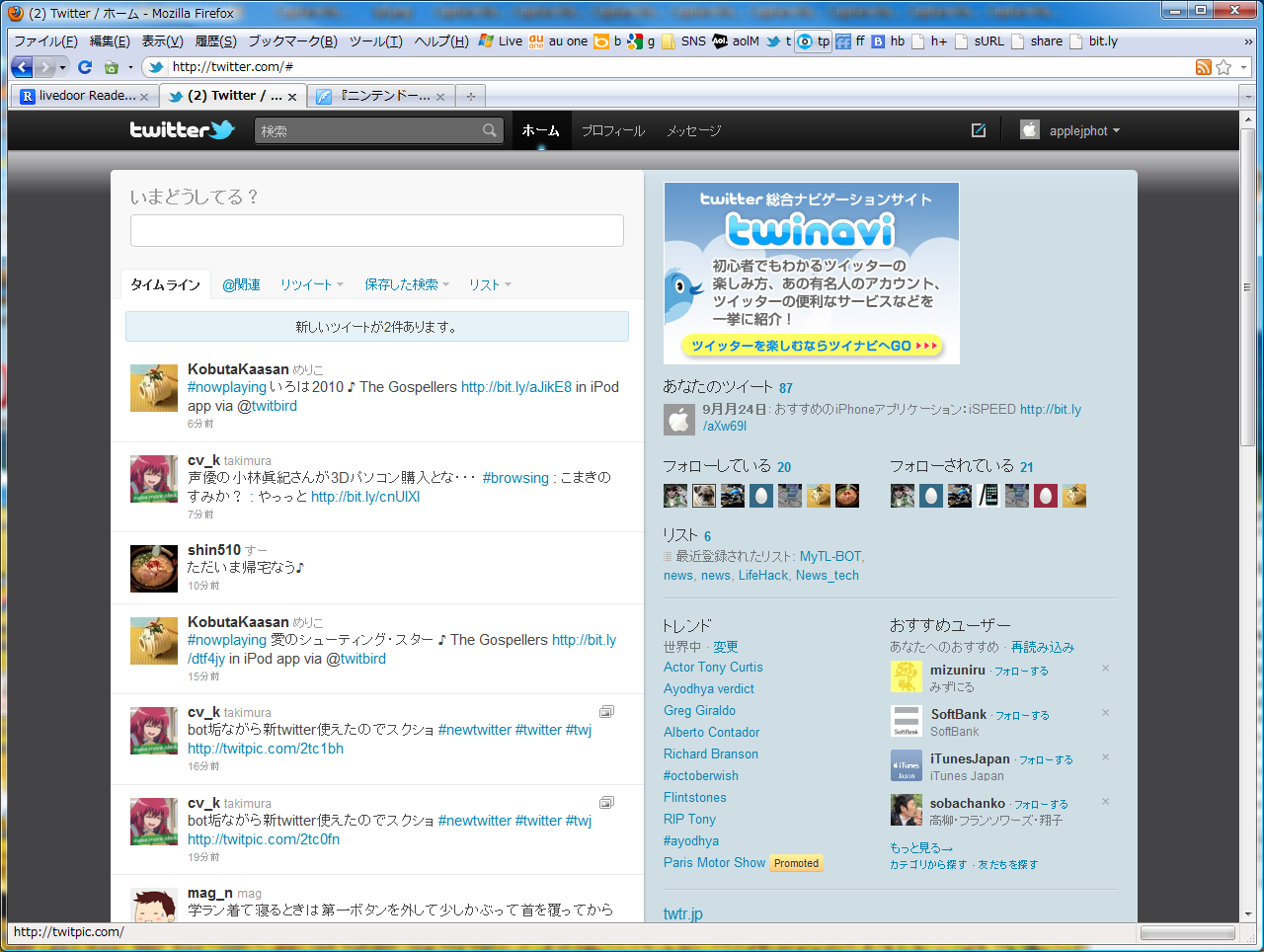
Task: Follow iTunesJapan via フォローする link
Action: [1046, 760]
